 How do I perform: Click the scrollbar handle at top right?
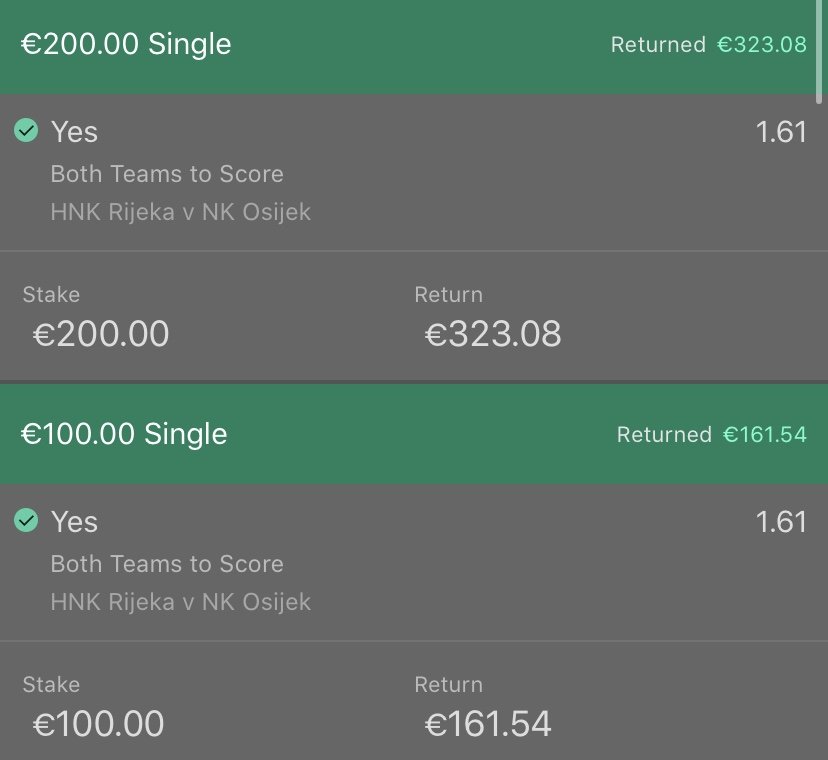point(819,51)
